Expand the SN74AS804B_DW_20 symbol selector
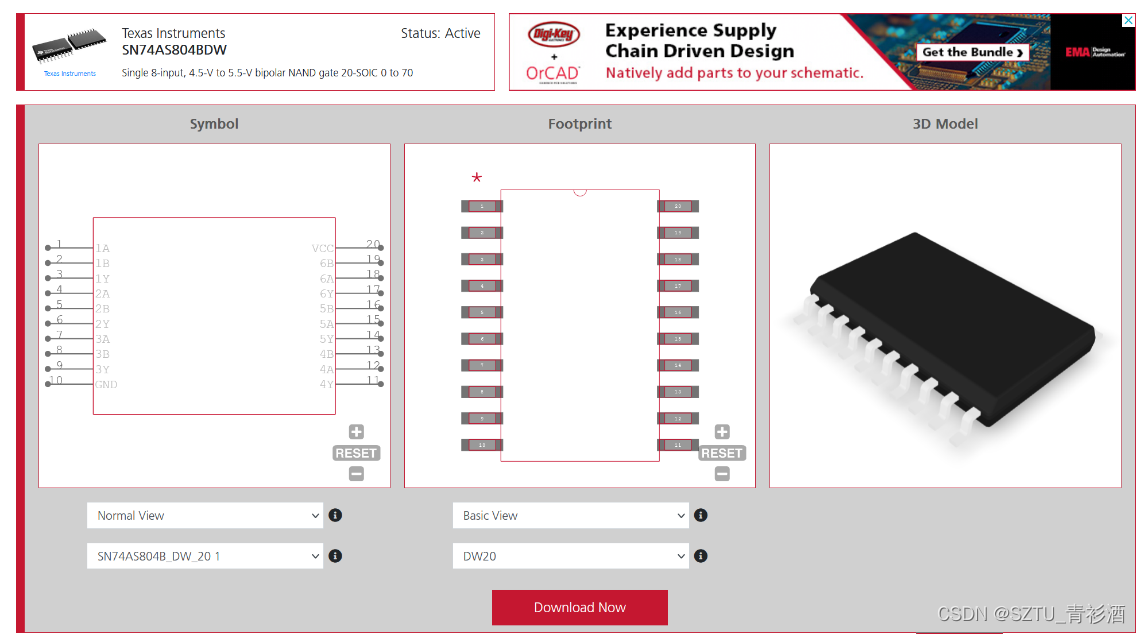 [x=205, y=556]
